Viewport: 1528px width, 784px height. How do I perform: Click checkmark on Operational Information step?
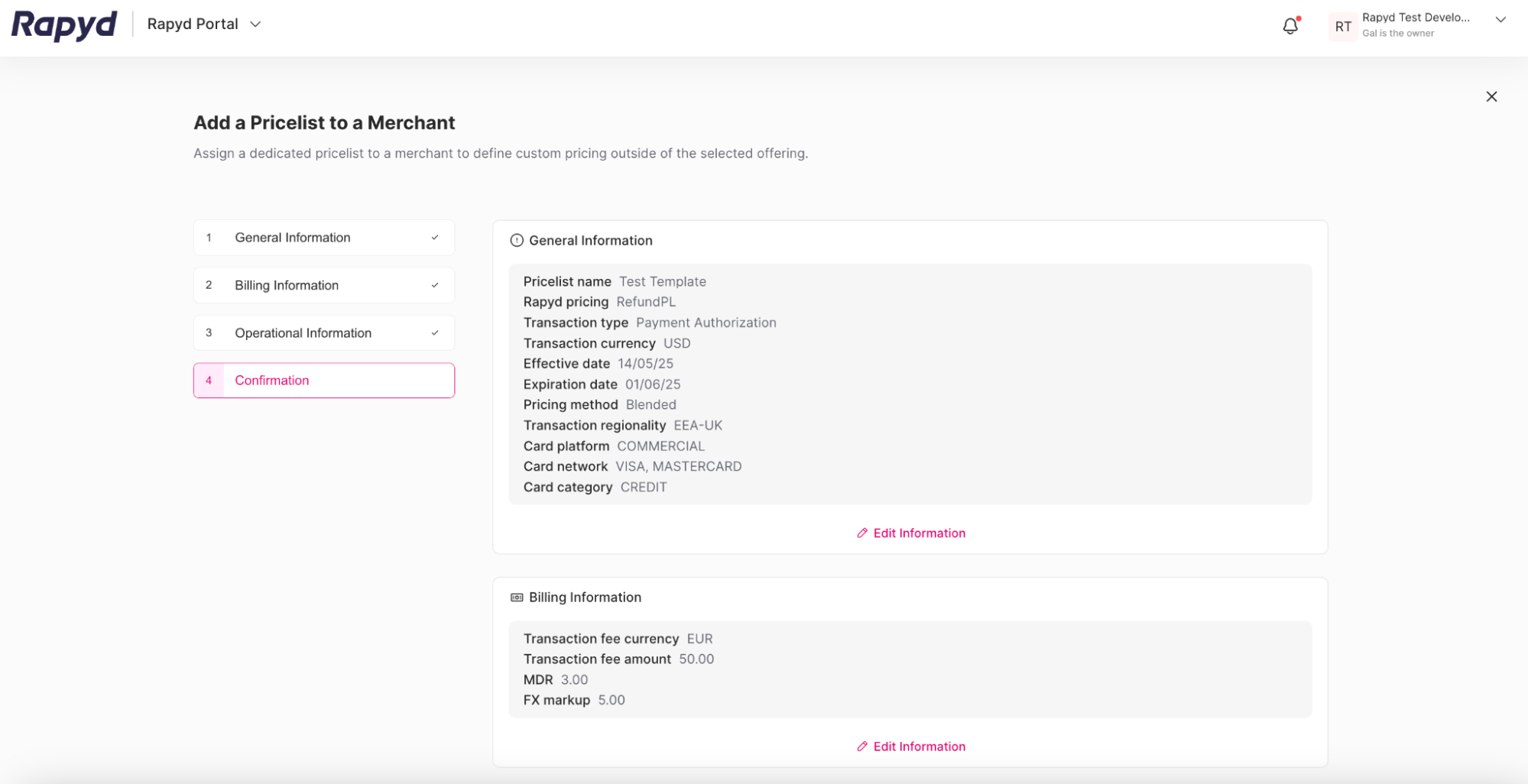[435, 333]
